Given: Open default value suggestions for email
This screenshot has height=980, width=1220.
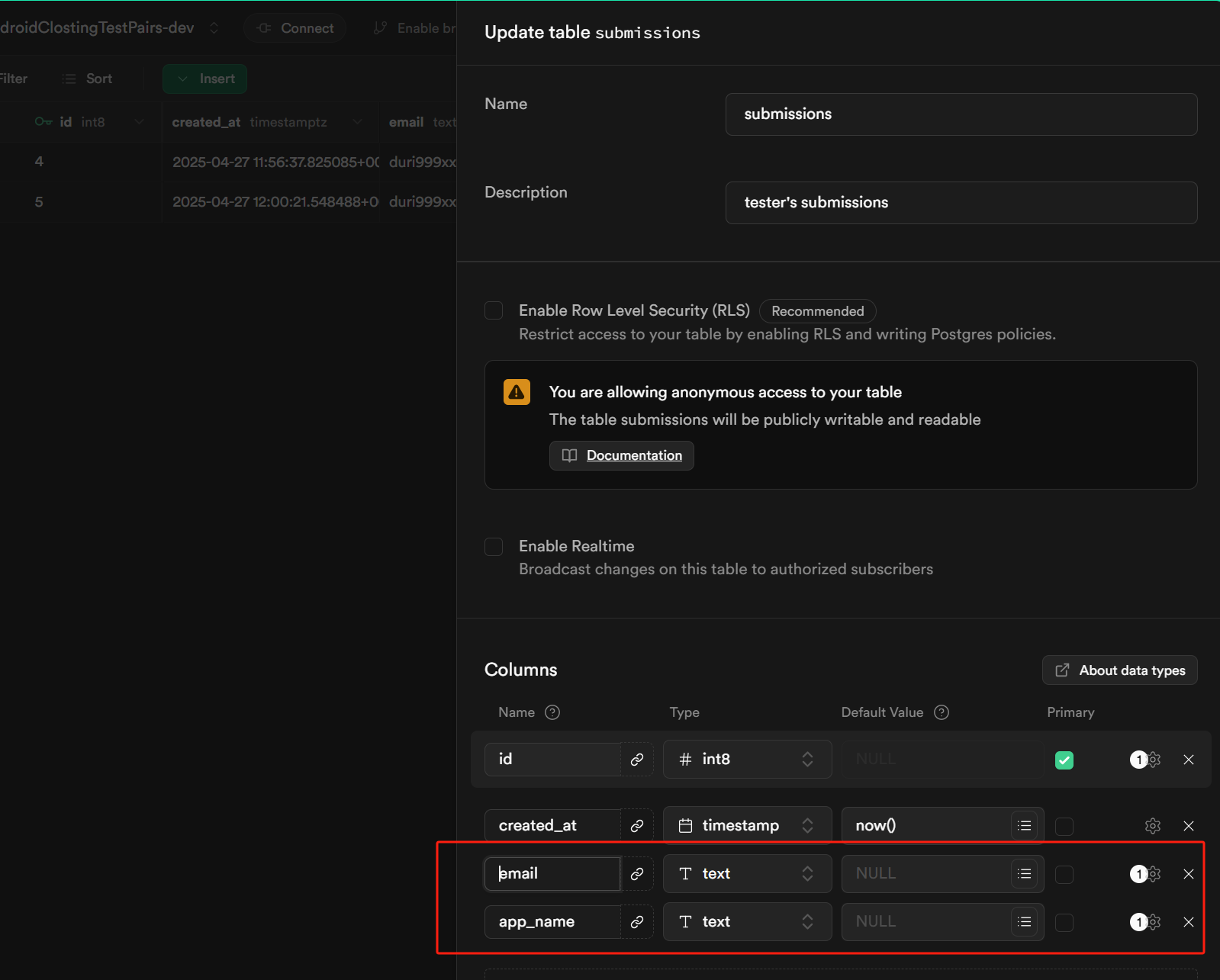Looking at the screenshot, I should tap(1024, 874).
